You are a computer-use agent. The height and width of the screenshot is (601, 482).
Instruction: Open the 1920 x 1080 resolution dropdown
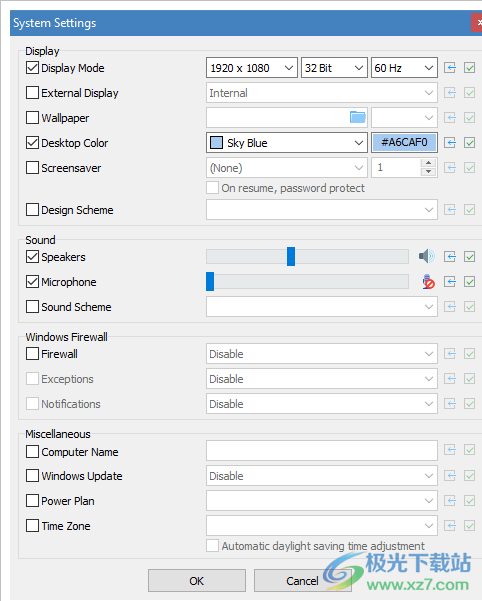(x=252, y=68)
